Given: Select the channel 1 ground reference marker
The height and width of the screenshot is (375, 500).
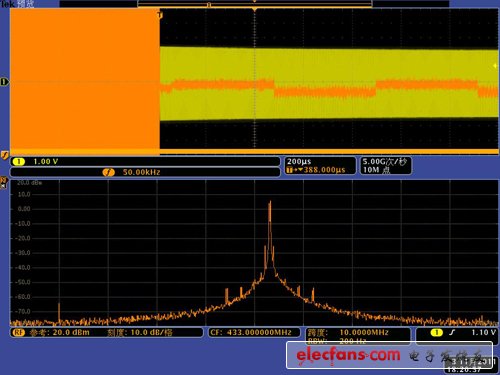Looking at the screenshot, I should point(4,82).
